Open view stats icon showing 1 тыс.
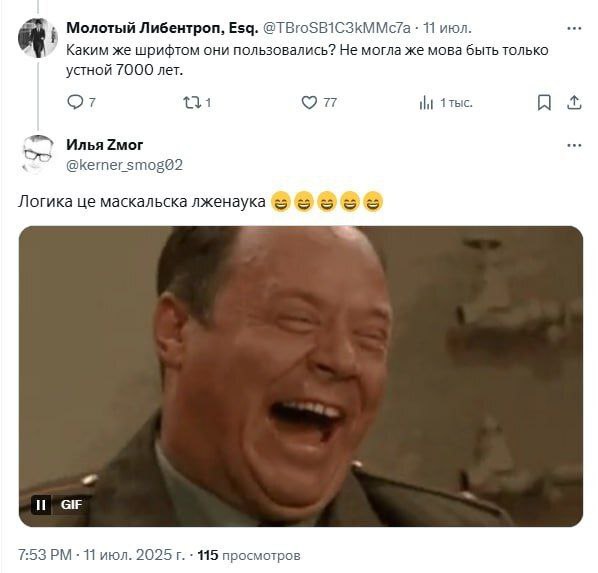The image size is (598, 573). 426,103
